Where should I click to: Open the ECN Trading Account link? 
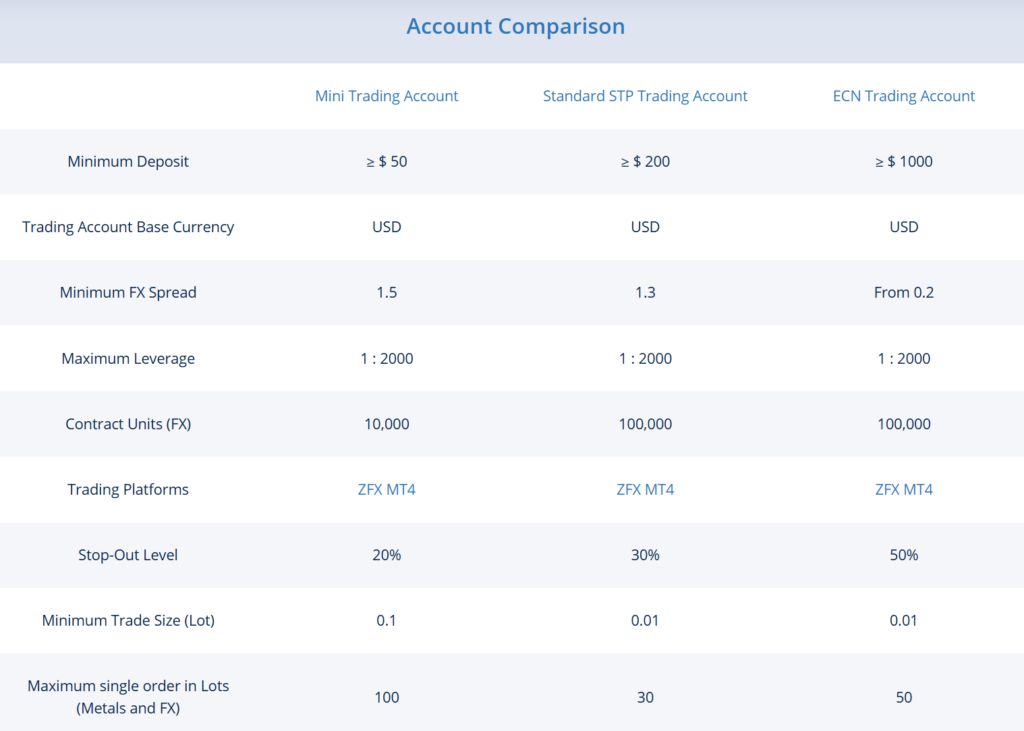pyautogui.click(x=903, y=96)
